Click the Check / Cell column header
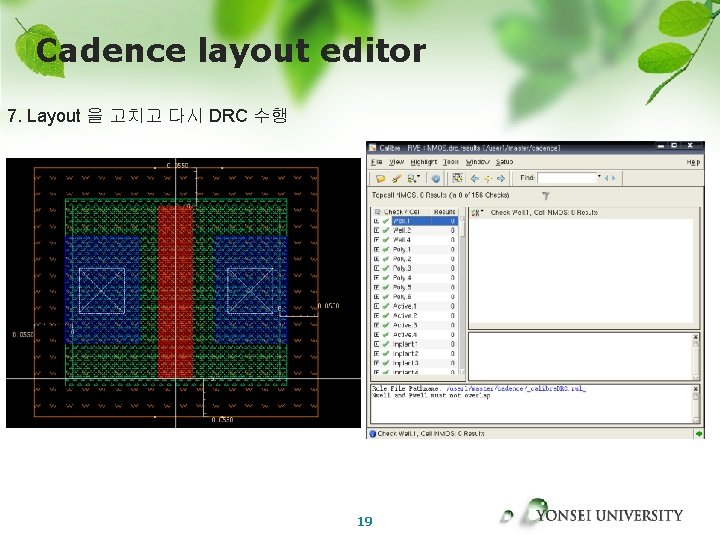This screenshot has width=720, height=540. coord(402,212)
